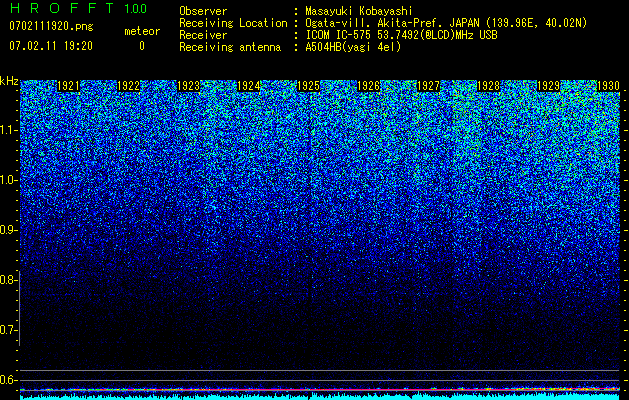Click the cyan amplitude bar graph at bottom

(x=320, y=397)
